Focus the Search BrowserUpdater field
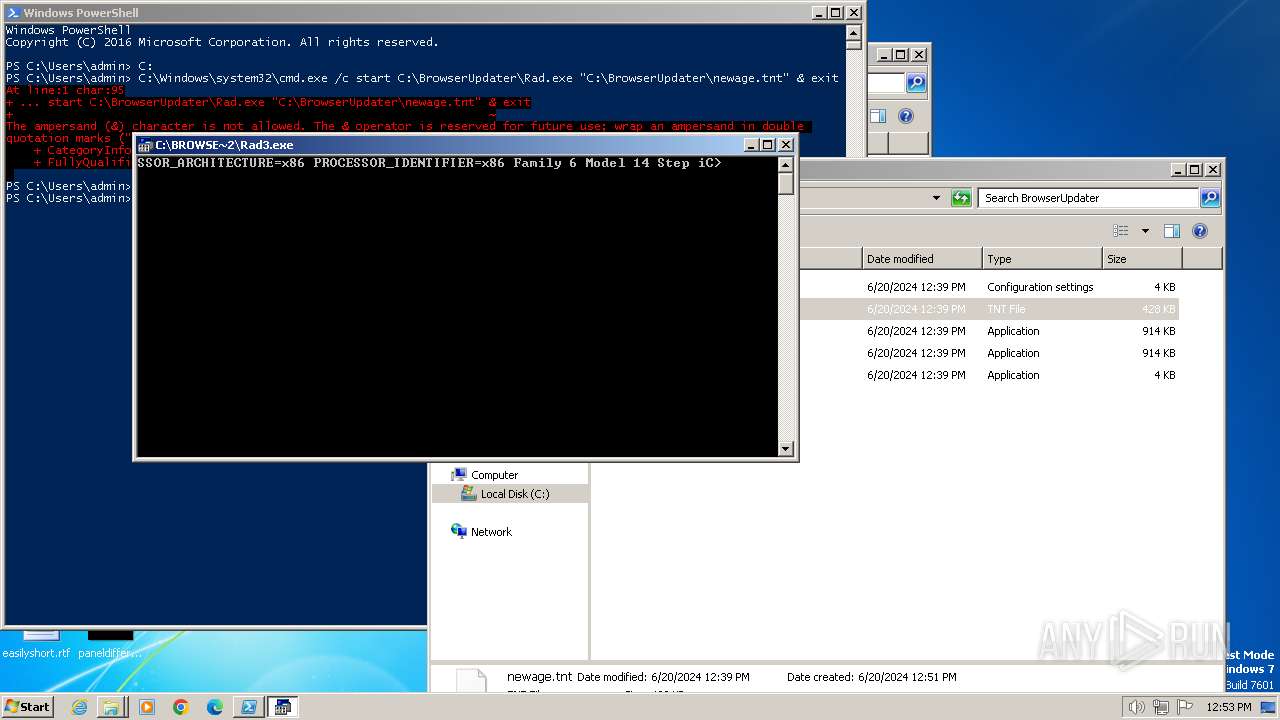Viewport: 1280px width, 720px height. pyautogui.click(x=1089, y=198)
